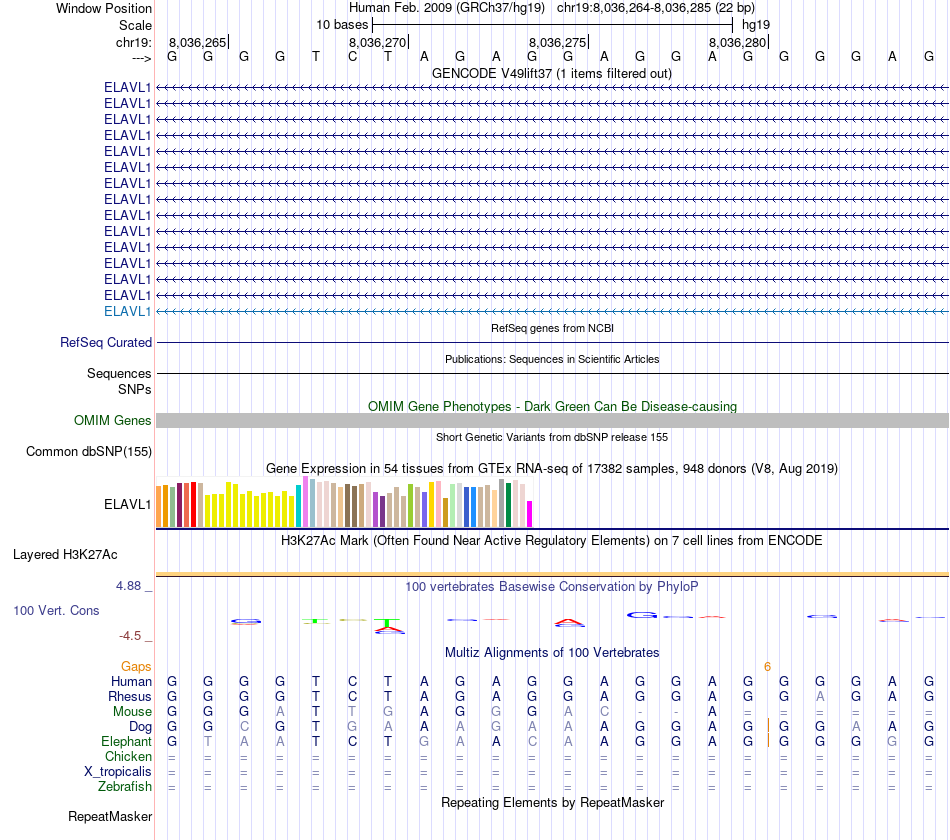This screenshot has height=840, width=950.
Task: Open the Multiz Alignments of 100 Vertebrates title
Action: 552,653
